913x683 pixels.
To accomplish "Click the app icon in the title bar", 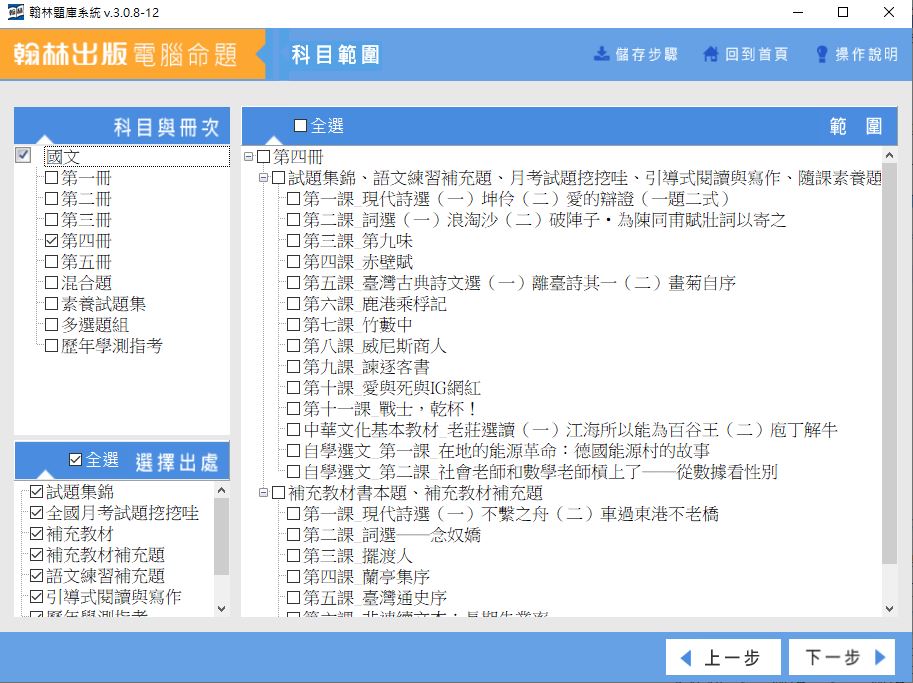I will tap(16, 12).
